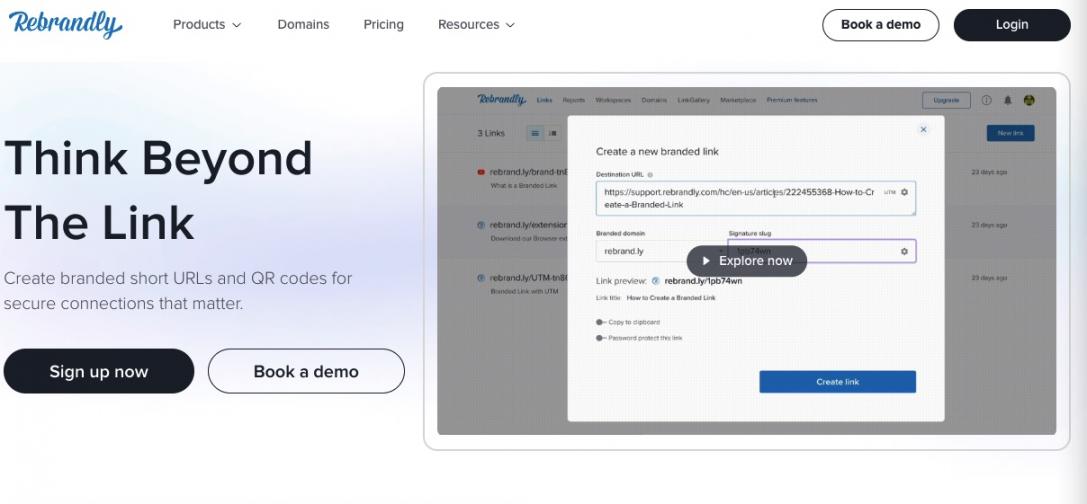This screenshot has width=1087, height=504.
Task: Select the Links tab in the demo preview
Action: tap(544, 101)
